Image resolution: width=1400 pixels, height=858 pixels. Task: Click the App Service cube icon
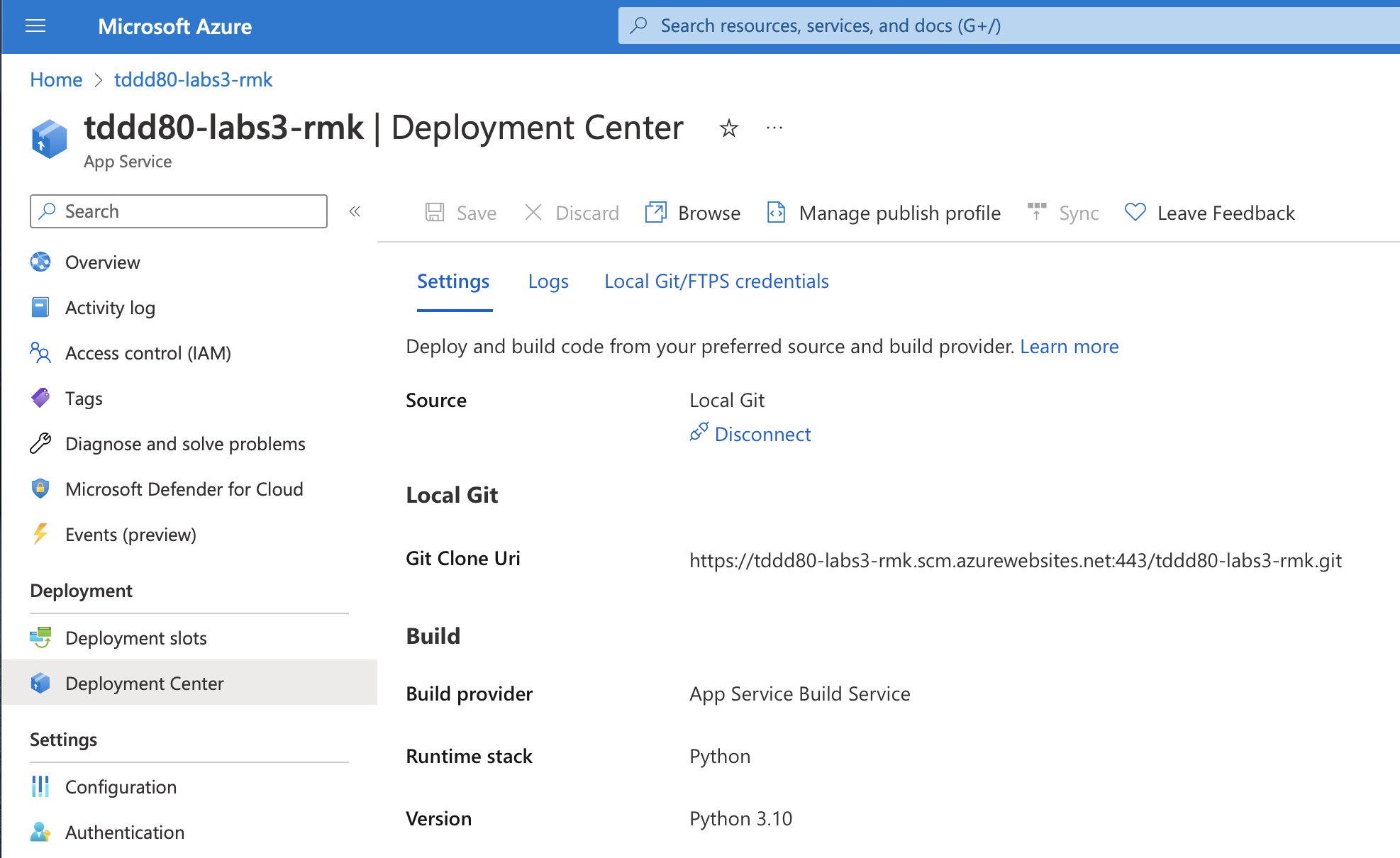click(49, 138)
